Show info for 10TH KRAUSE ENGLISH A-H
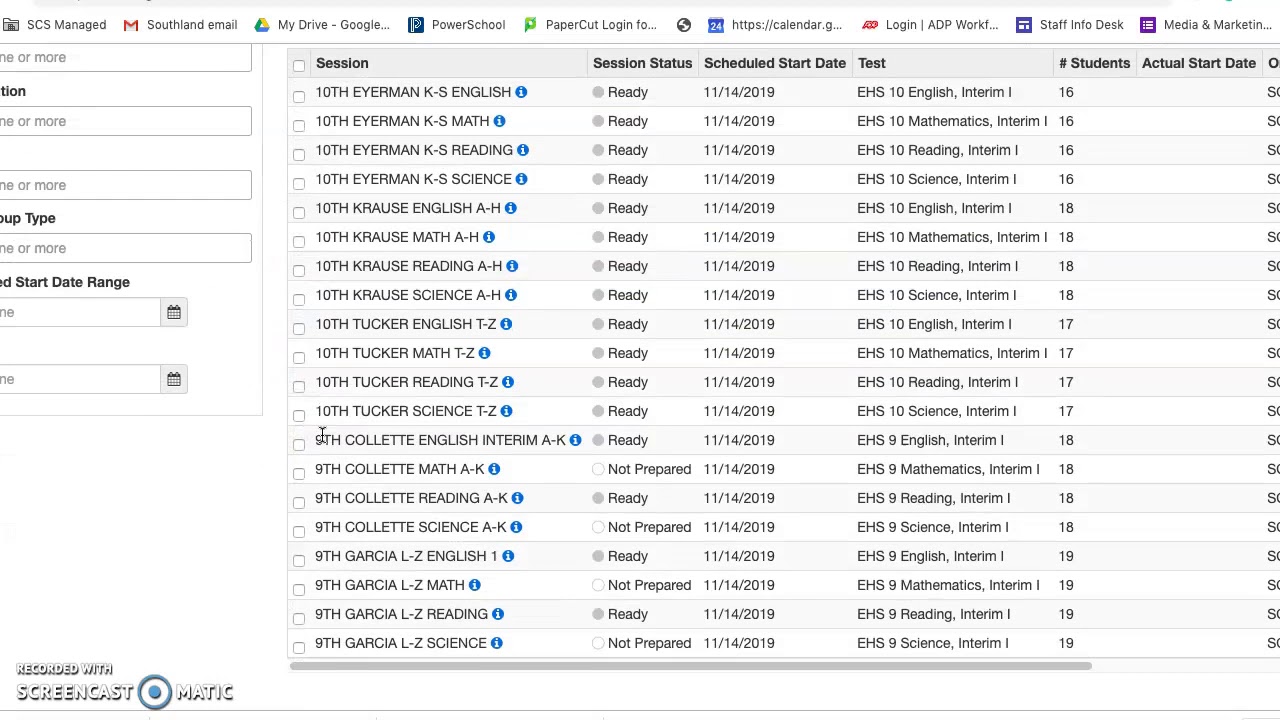 pos(510,208)
